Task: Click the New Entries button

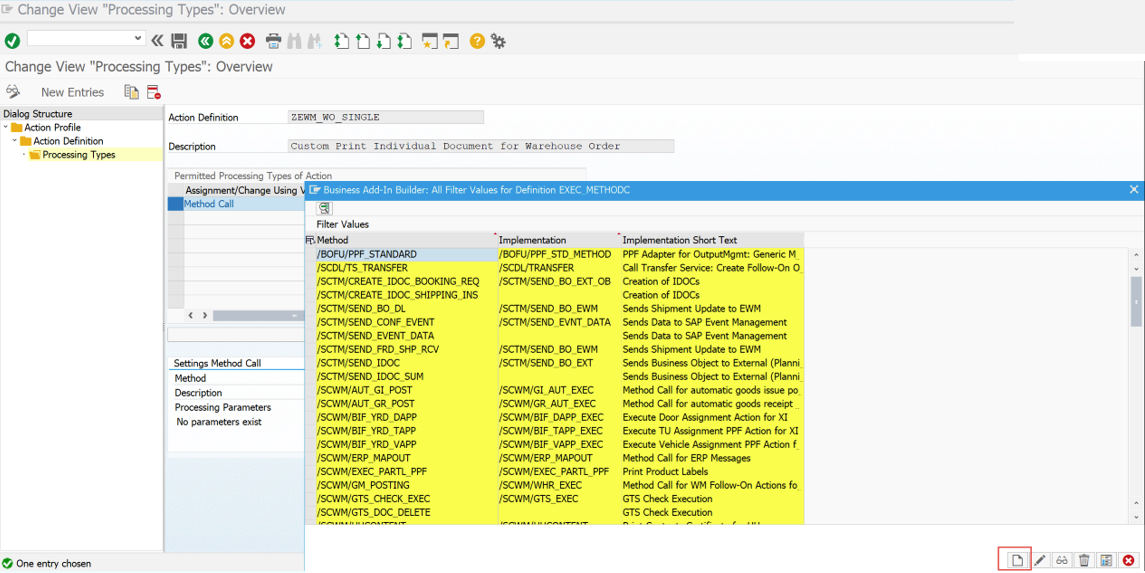Action: (72, 92)
